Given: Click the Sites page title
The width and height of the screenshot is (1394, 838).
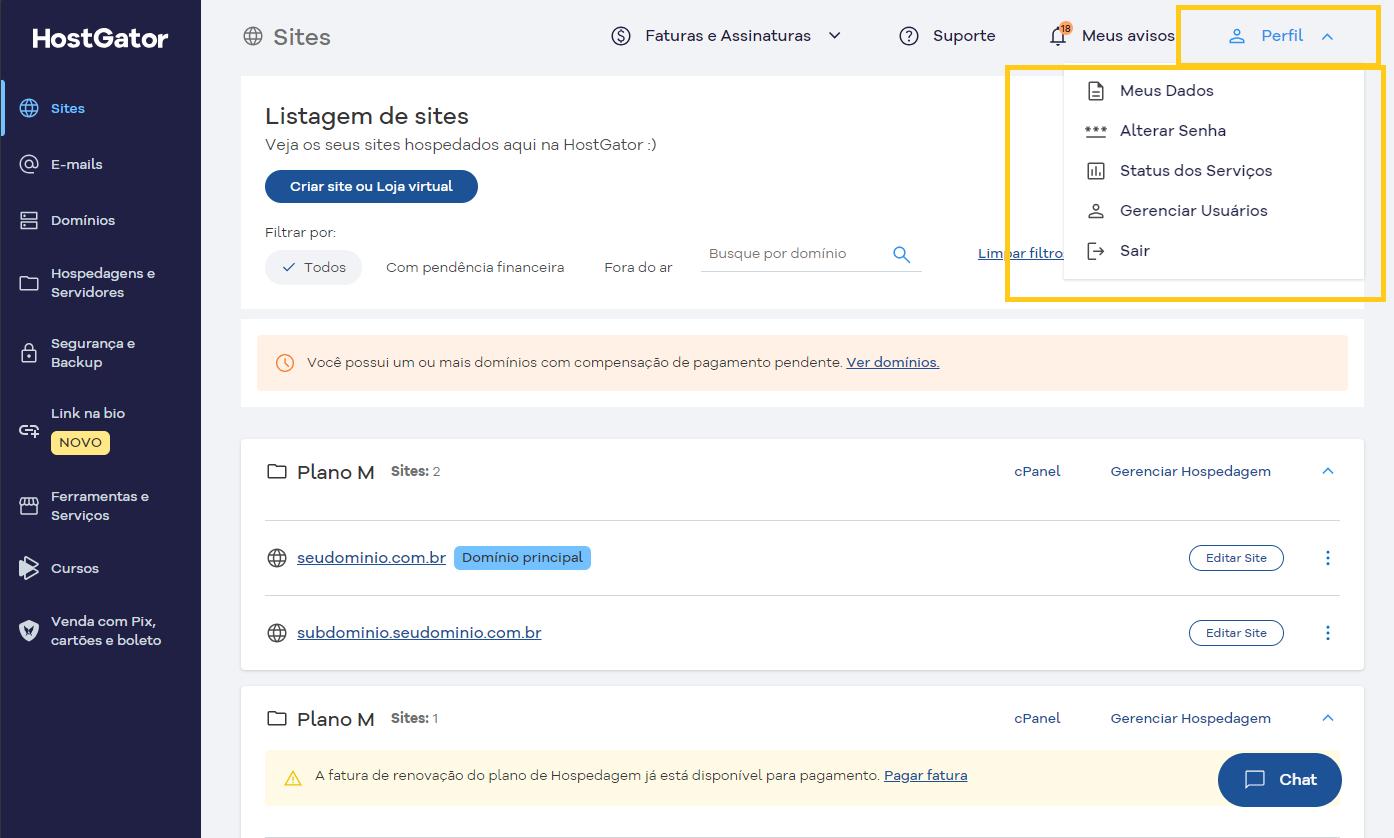Looking at the screenshot, I should coord(302,37).
